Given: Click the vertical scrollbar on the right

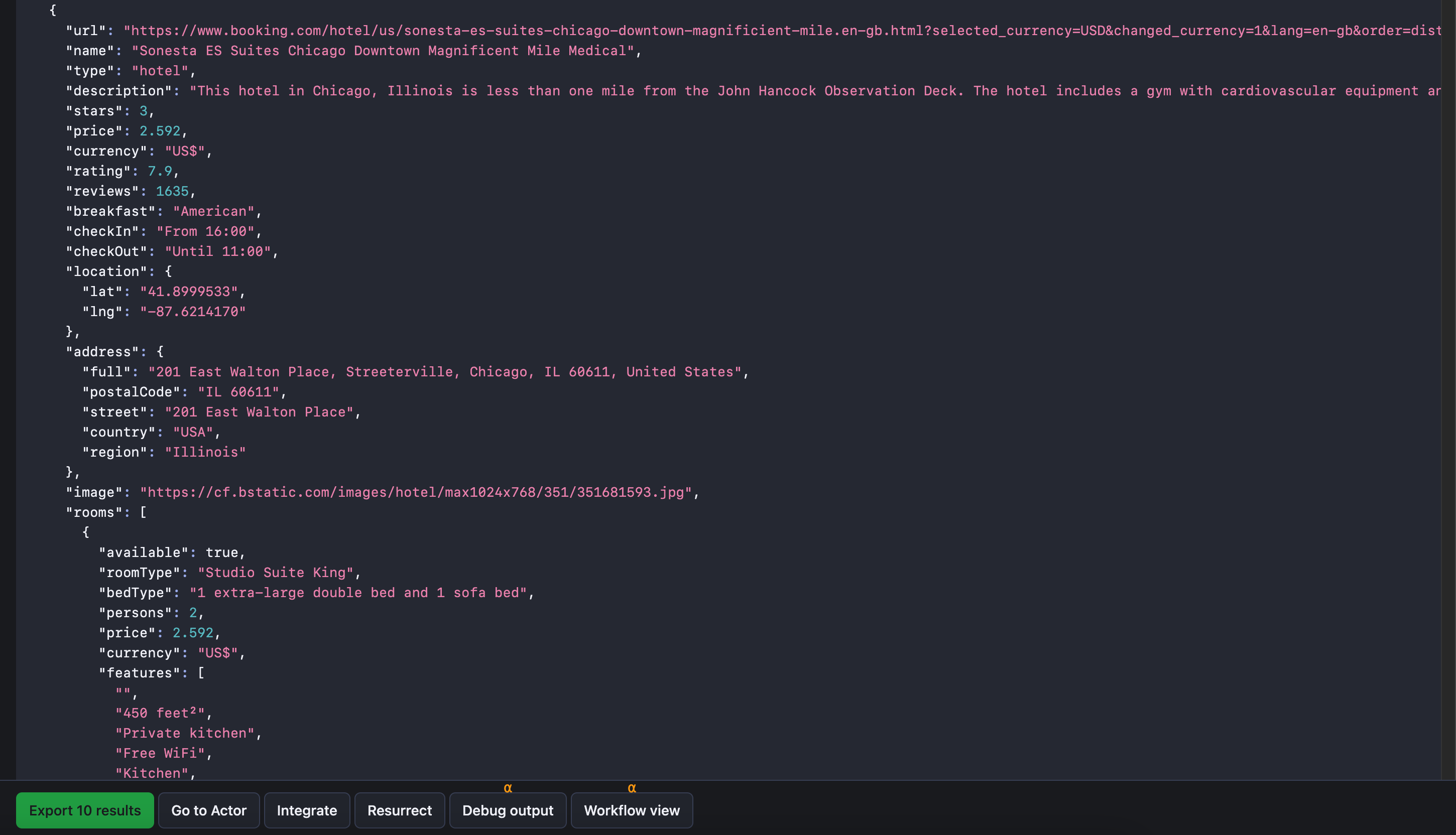Looking at the screenshot, I should pyautogui.click(x=1448, y=390).
